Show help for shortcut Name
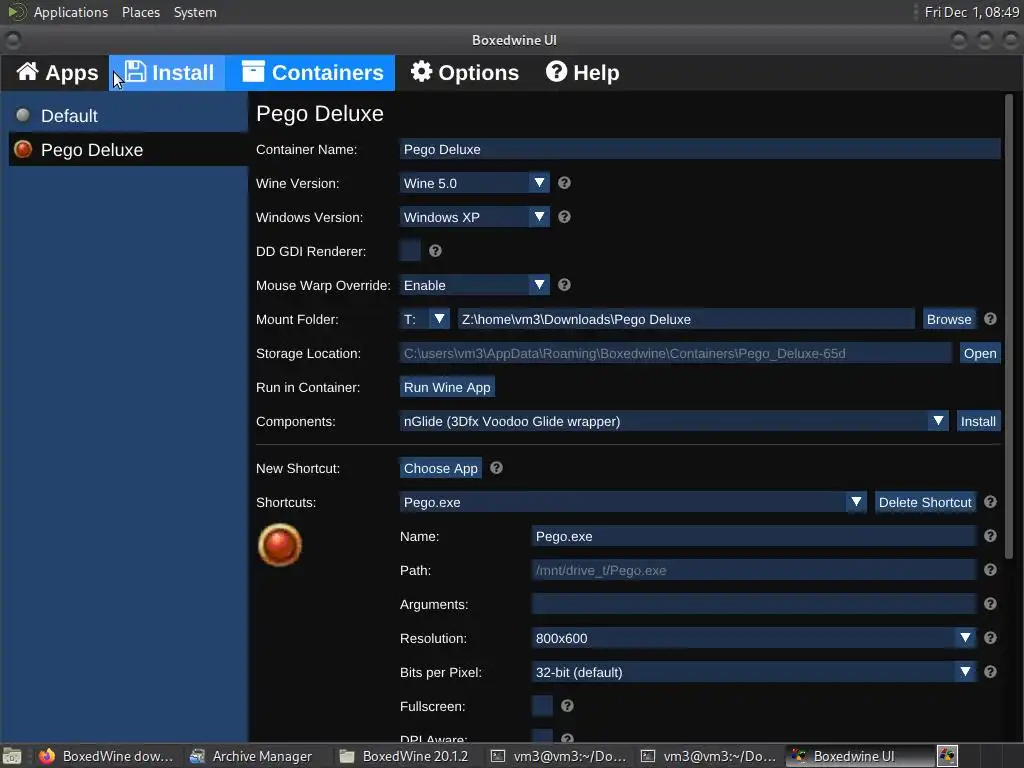Screen dimensions: 1024x768 pyautogui.click(x=990, y=536)
